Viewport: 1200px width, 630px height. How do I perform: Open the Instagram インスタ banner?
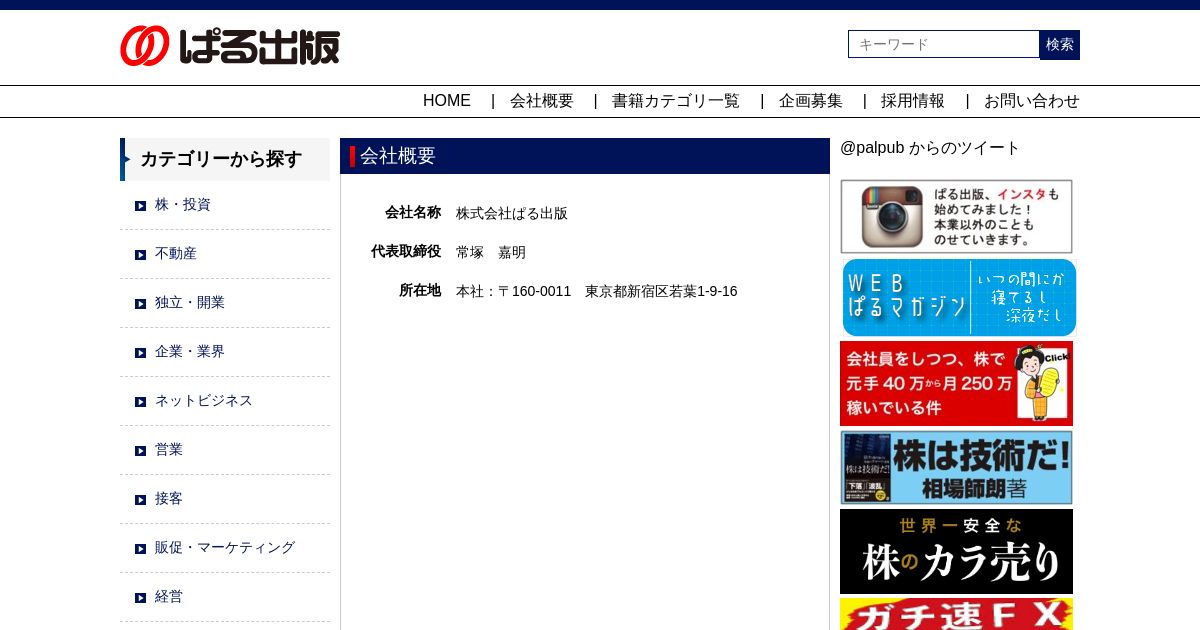click(x=956, y=216)
